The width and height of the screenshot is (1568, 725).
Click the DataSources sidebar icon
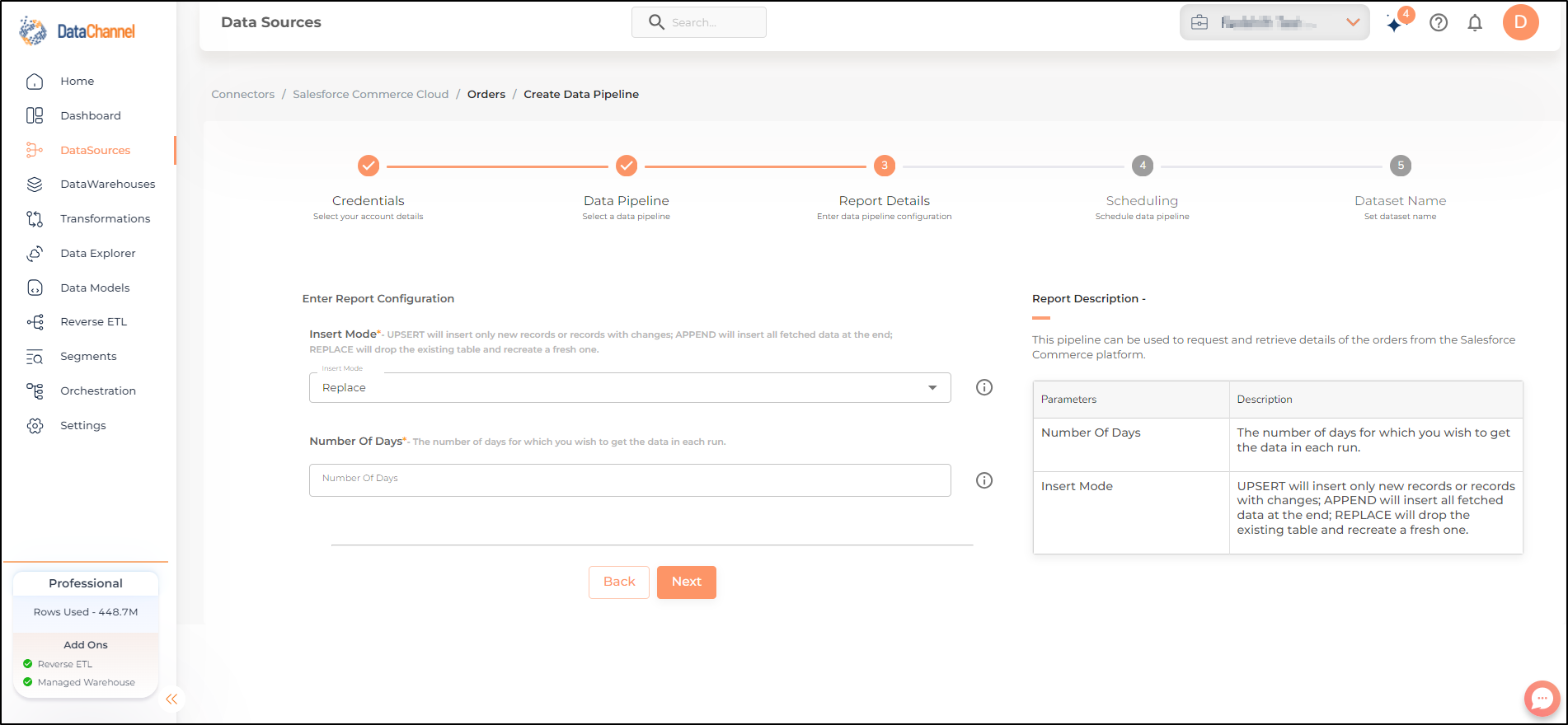pos(35,150)
